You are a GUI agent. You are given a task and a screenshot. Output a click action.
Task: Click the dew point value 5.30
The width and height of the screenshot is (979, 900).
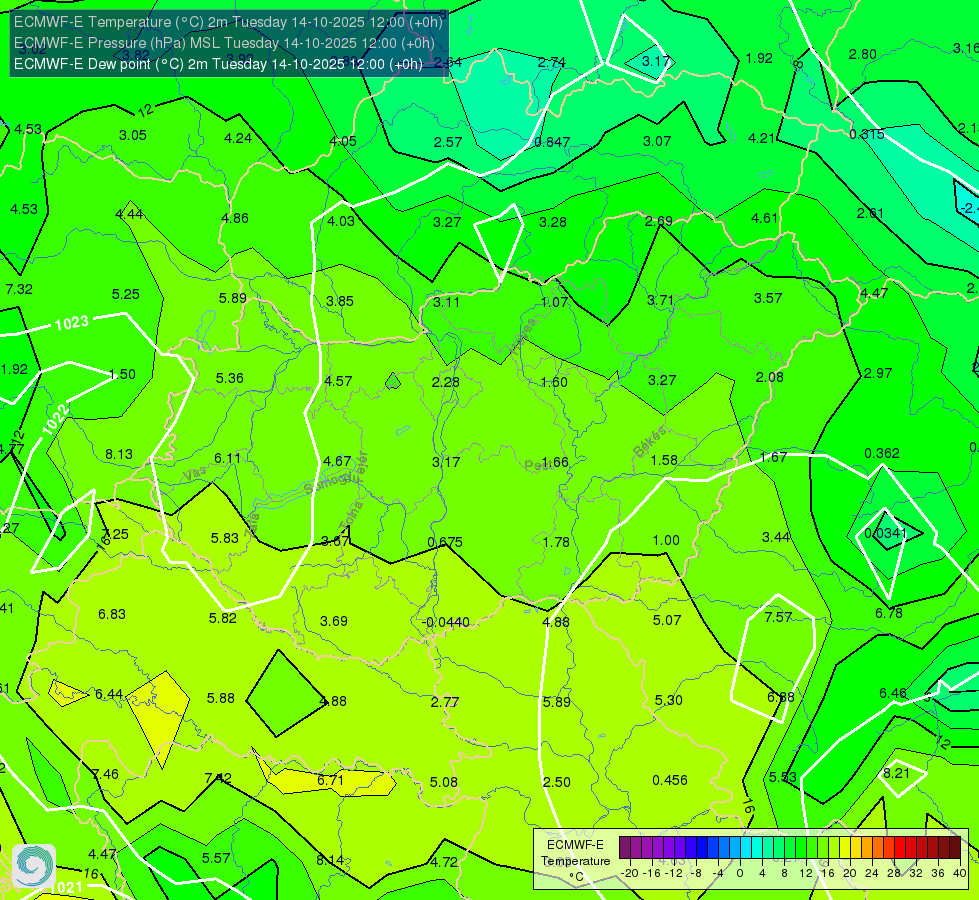coord(669,701)
